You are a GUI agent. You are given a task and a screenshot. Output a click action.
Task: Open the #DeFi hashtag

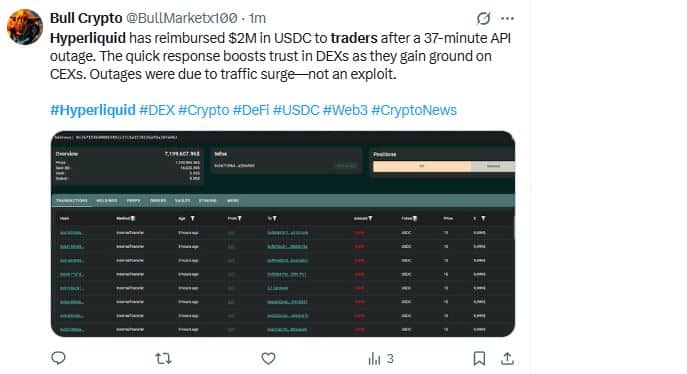pos(251,110)
